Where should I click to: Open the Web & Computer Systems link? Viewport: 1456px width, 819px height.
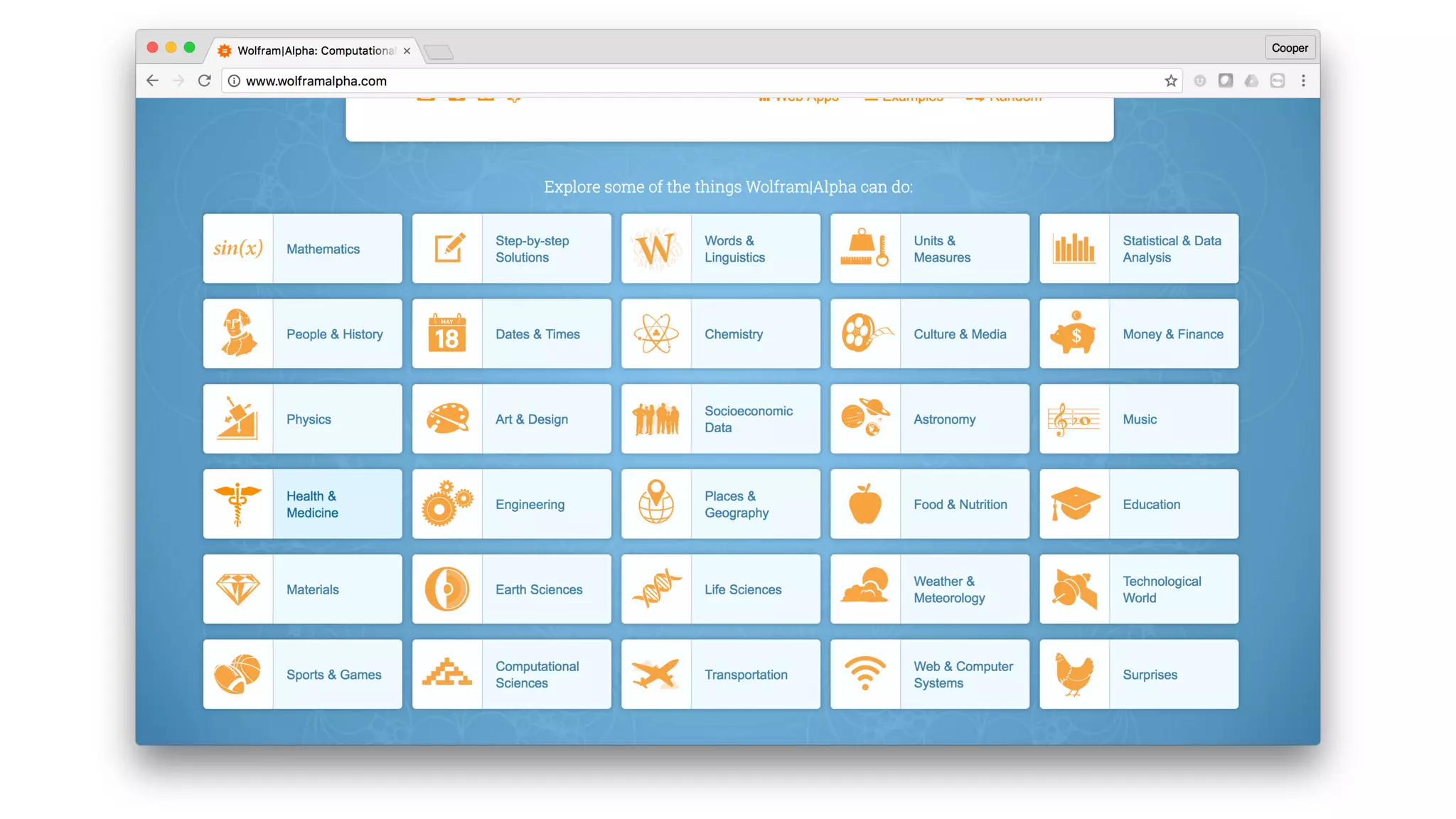(x=963, y=674)
